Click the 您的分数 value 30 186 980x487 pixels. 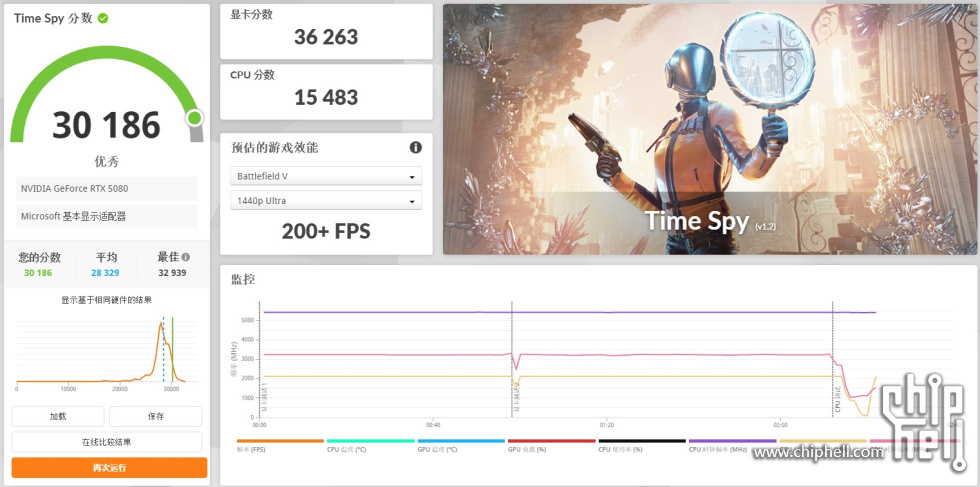(38, 273)
